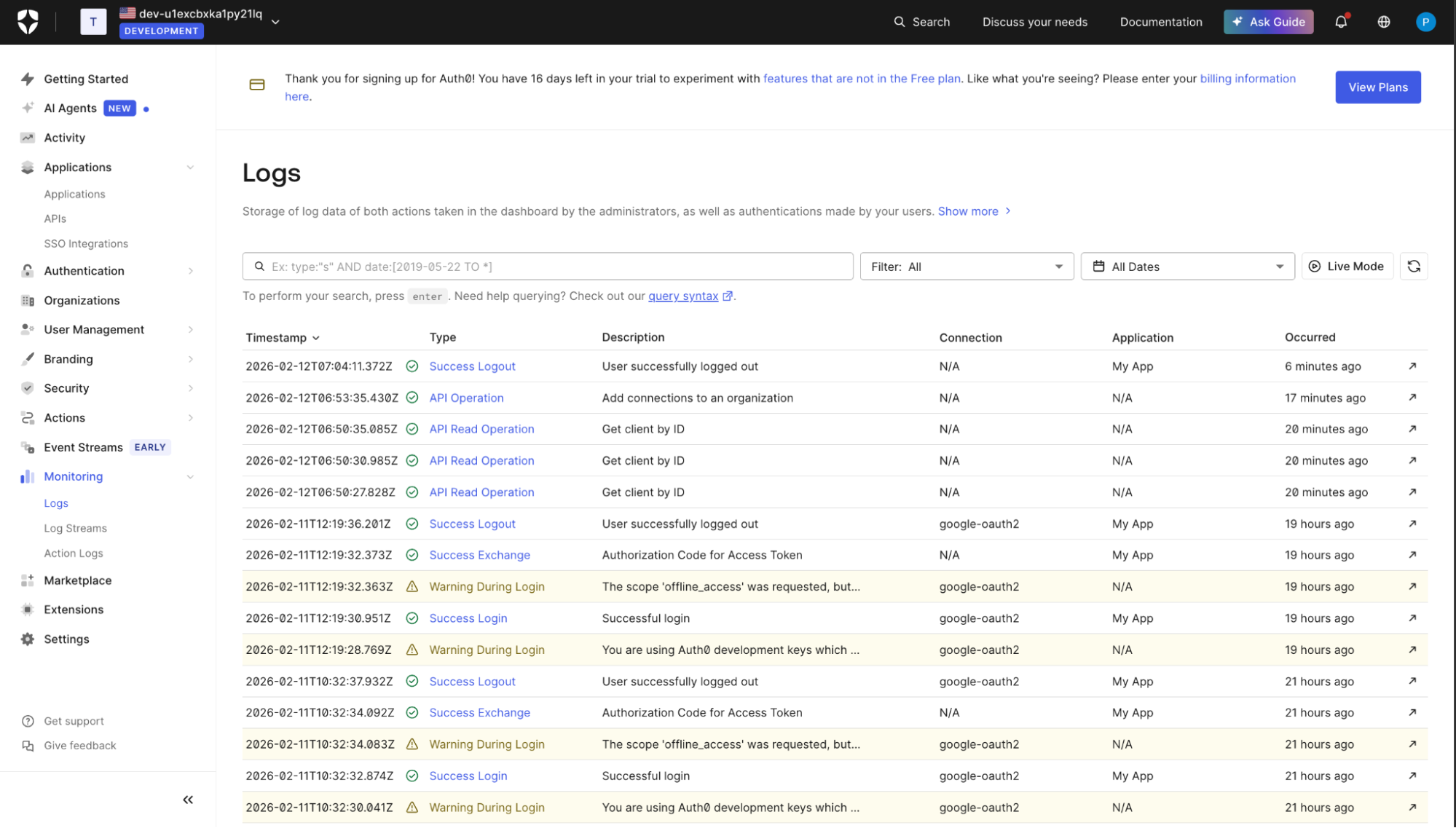This screenshot has height=828, width=1456.
Task: Click the Ask Guide button
Action: [1268, 22]
